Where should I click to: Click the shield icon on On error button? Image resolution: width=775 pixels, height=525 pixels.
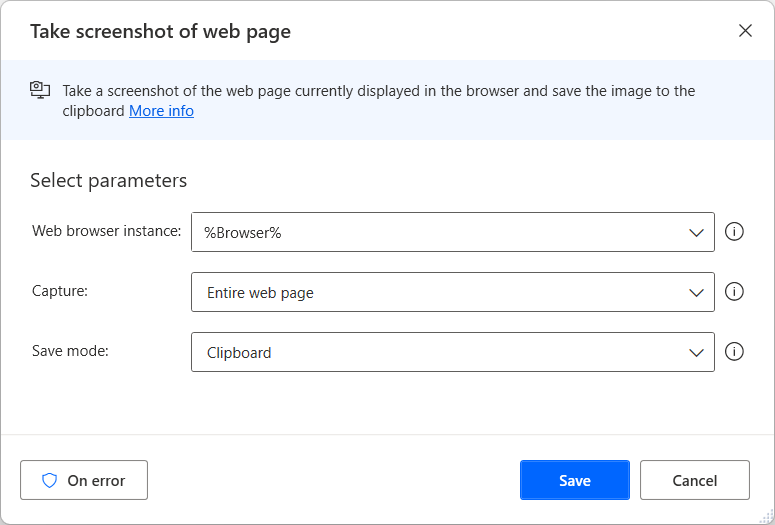tap(49, 480)
